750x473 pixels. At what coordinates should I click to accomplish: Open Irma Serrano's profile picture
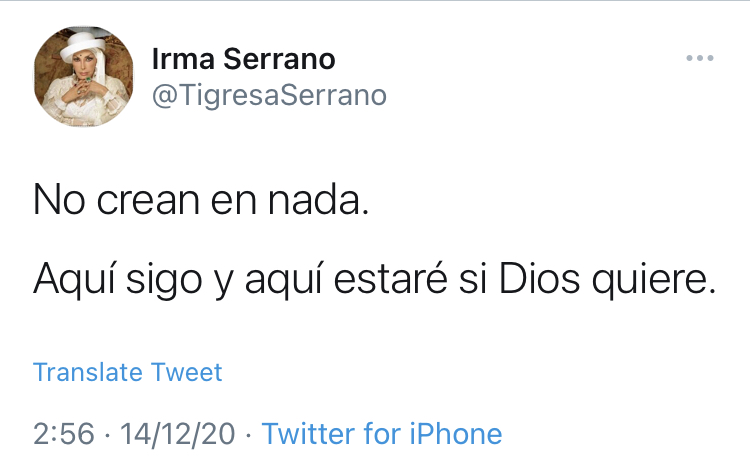tap(83, 76)
